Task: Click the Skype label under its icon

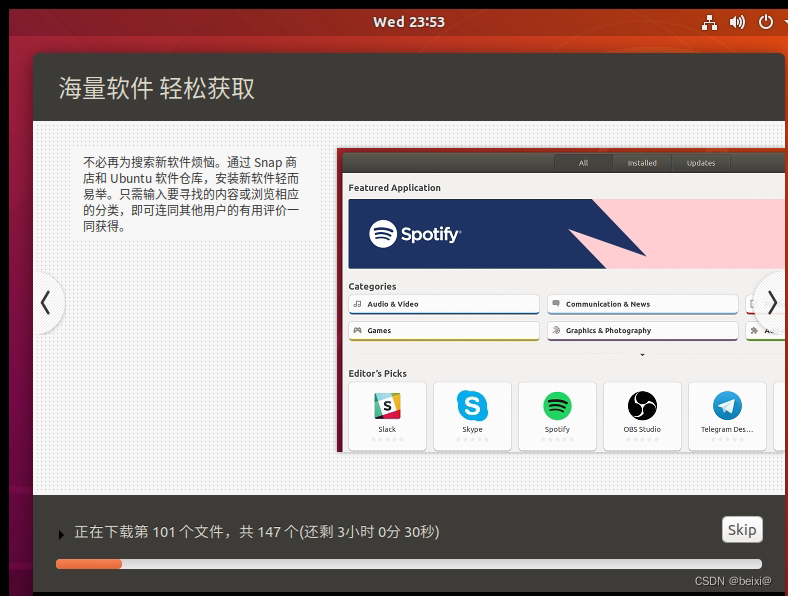Action: point(472,429)
